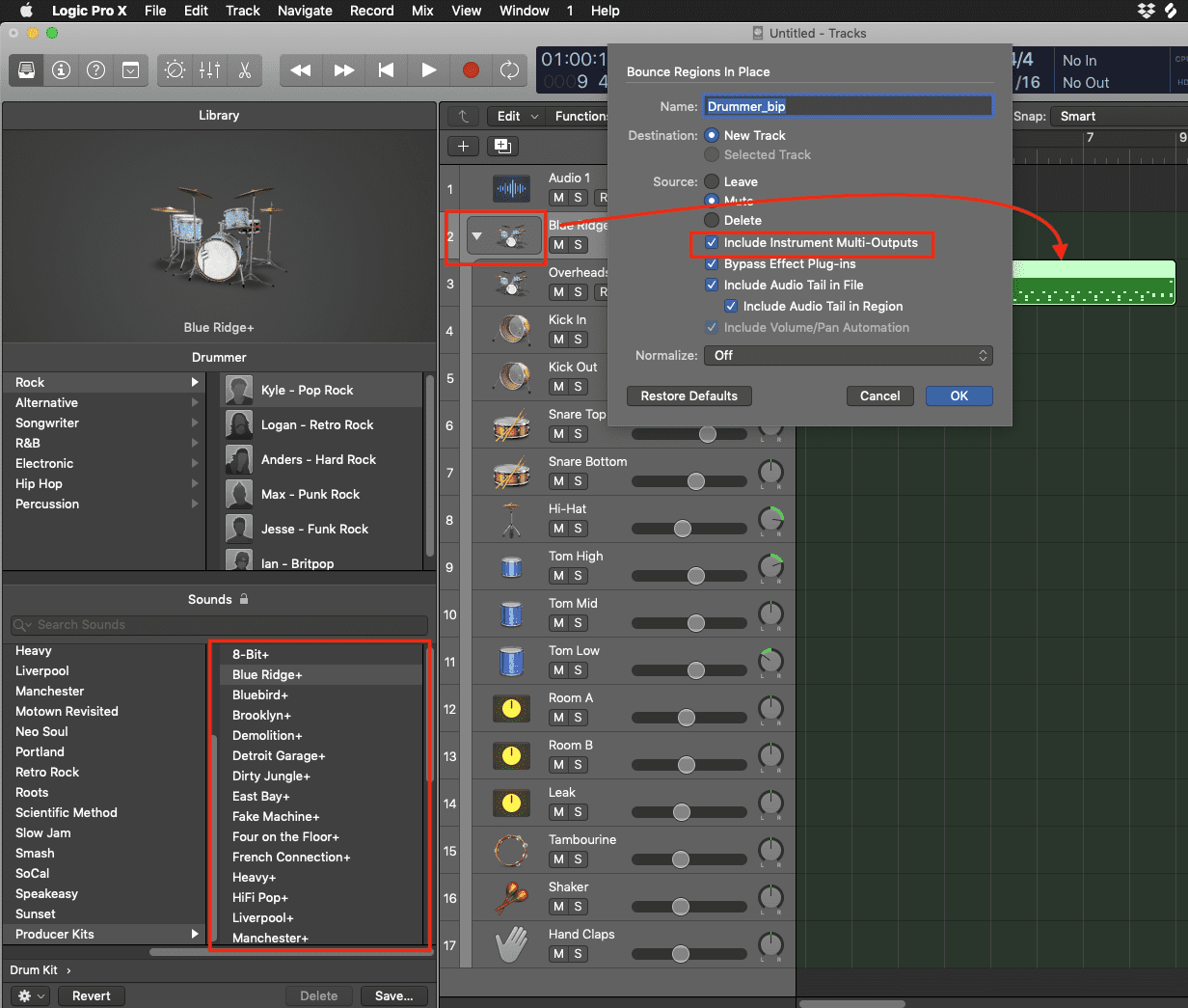This screenshot has height=1008, width=1188.
Task: Click the Save... button in Library
Action: tap(394, 995)
